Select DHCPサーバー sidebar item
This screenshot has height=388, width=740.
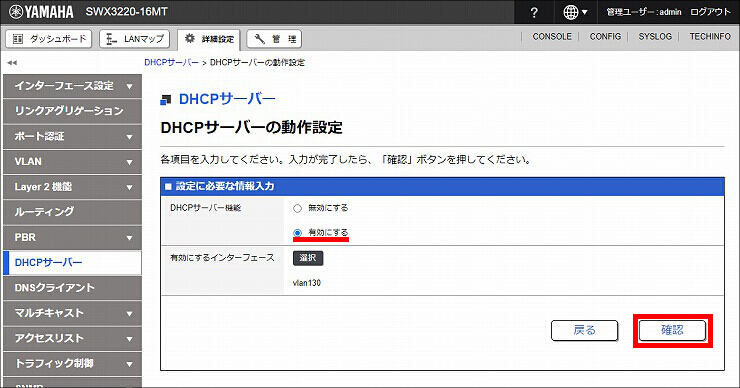point(72,262)
